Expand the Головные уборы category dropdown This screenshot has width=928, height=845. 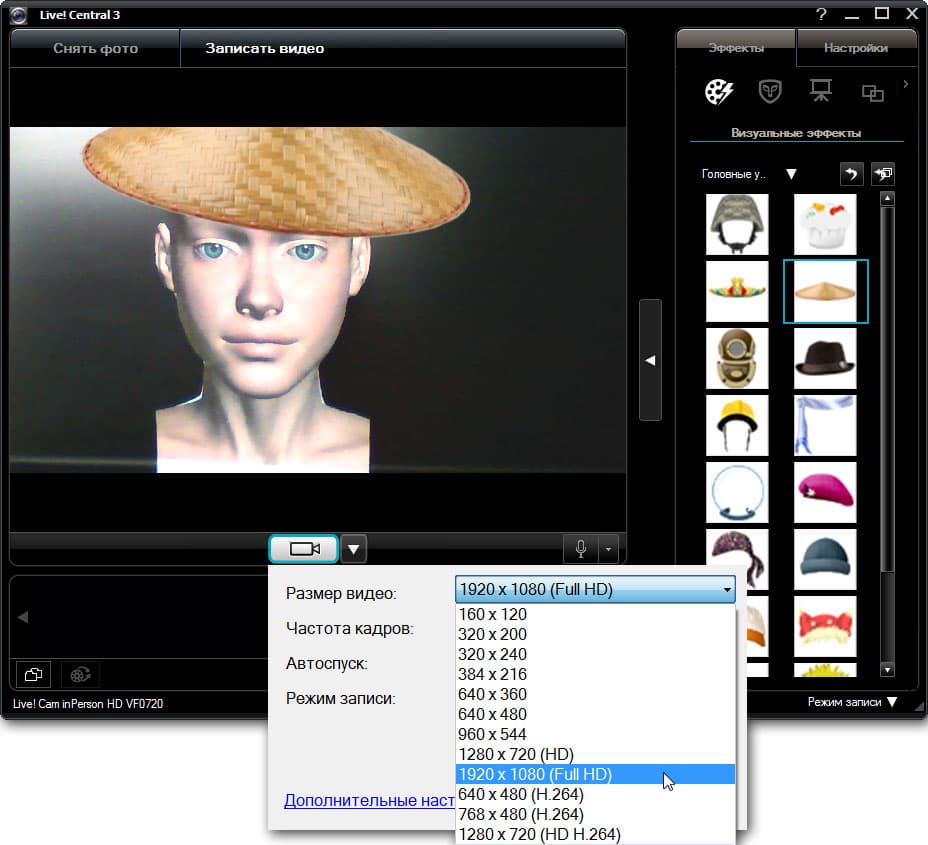[x=791, y=174]
